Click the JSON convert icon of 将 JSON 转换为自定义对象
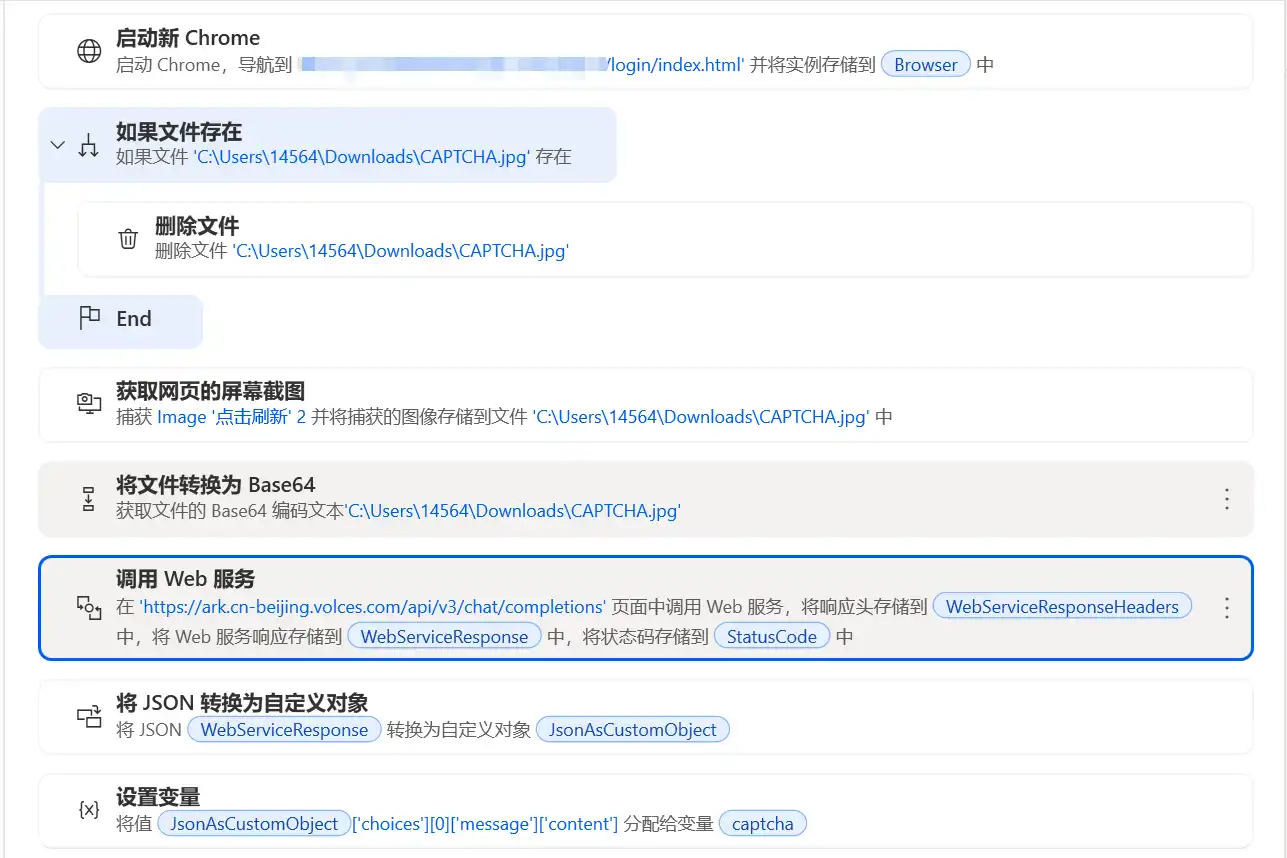 coord(89,716)
